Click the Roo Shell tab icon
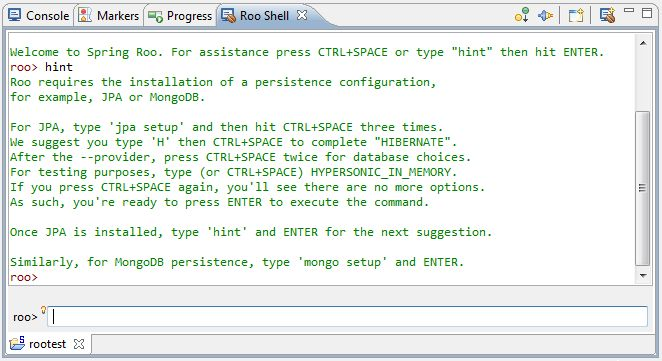The image size is (662, 361). (x=228, y=16)
